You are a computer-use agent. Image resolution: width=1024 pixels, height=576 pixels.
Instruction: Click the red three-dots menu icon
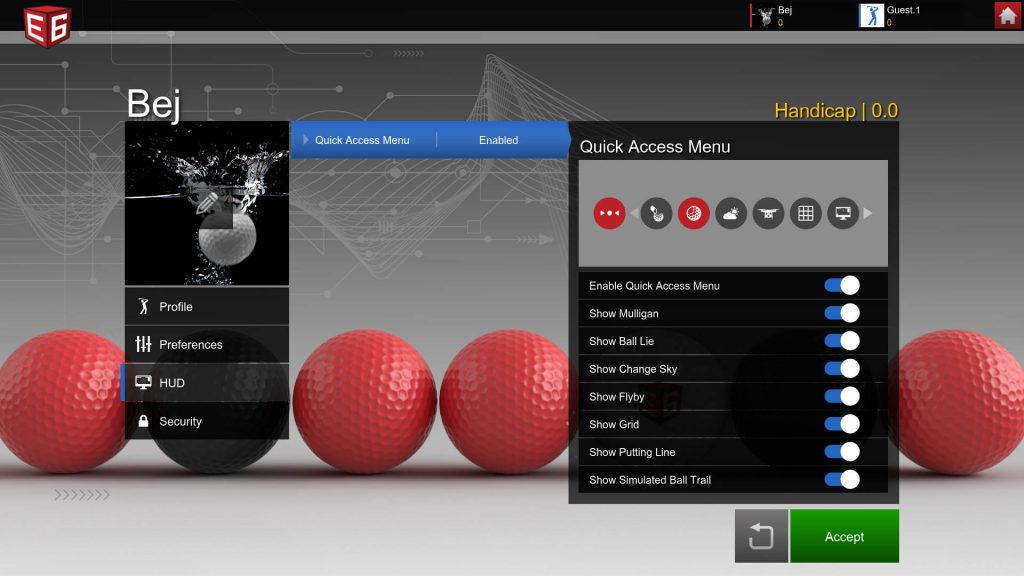(609, 214)
